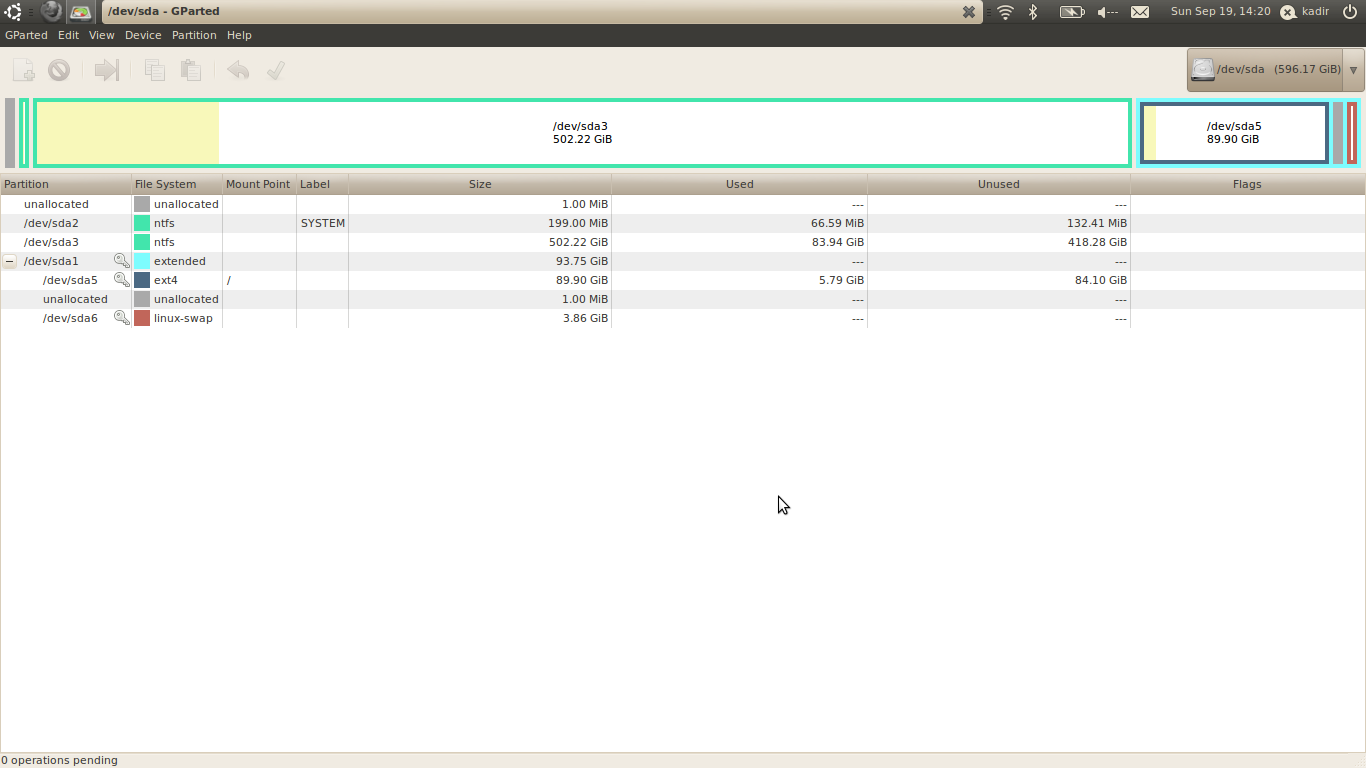
Task: Click the Paste partition toolbar icon
Action: coord(190,70)
